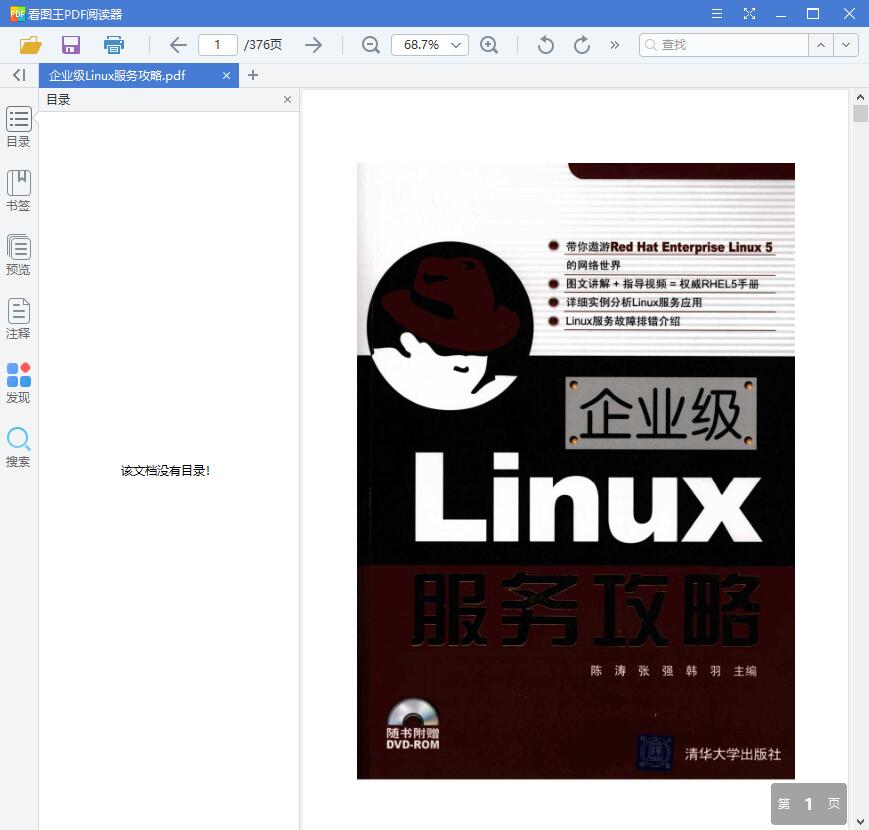Find the previous search result arrow
Screen dimensions: 869x830
(821, 45)
